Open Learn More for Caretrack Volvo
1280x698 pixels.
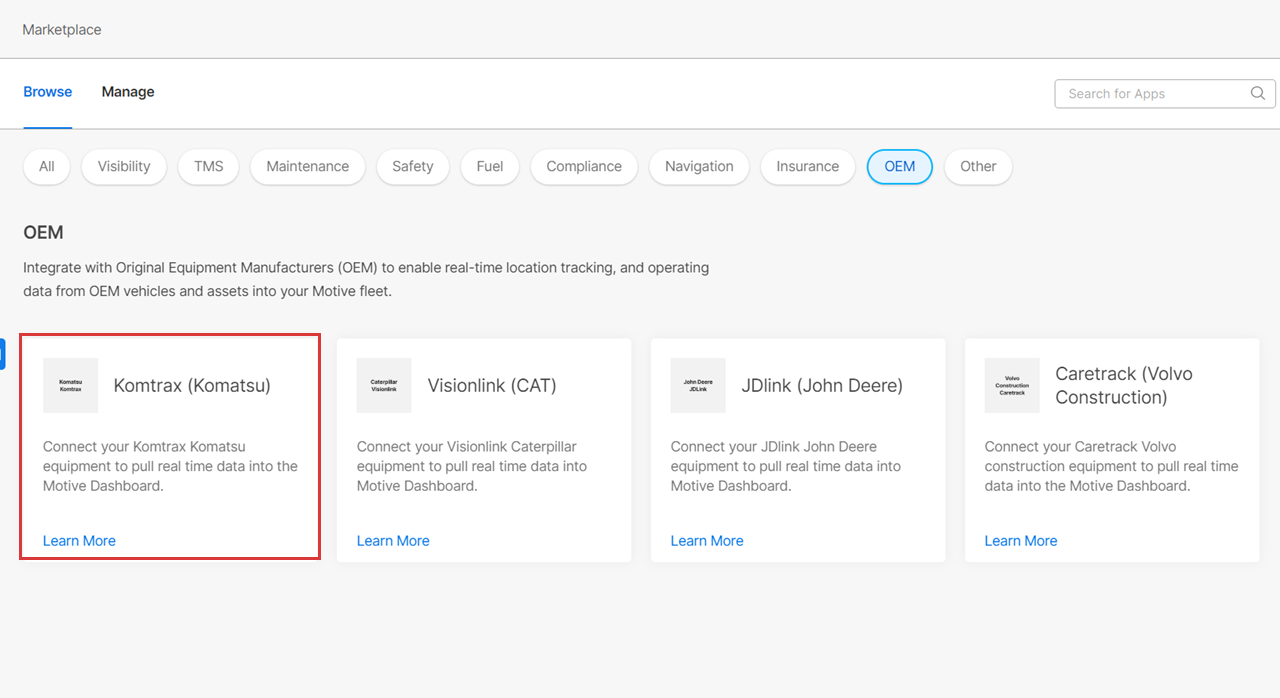pyautogui.click(x=1021, y=541)
